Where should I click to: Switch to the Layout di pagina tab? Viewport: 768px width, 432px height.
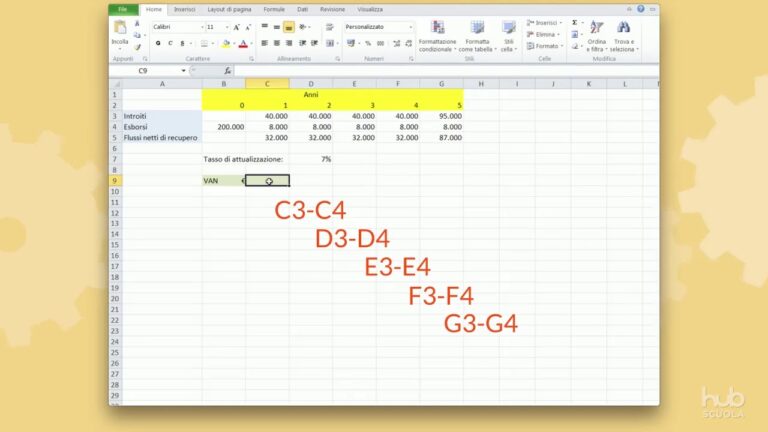coord(229,9)
